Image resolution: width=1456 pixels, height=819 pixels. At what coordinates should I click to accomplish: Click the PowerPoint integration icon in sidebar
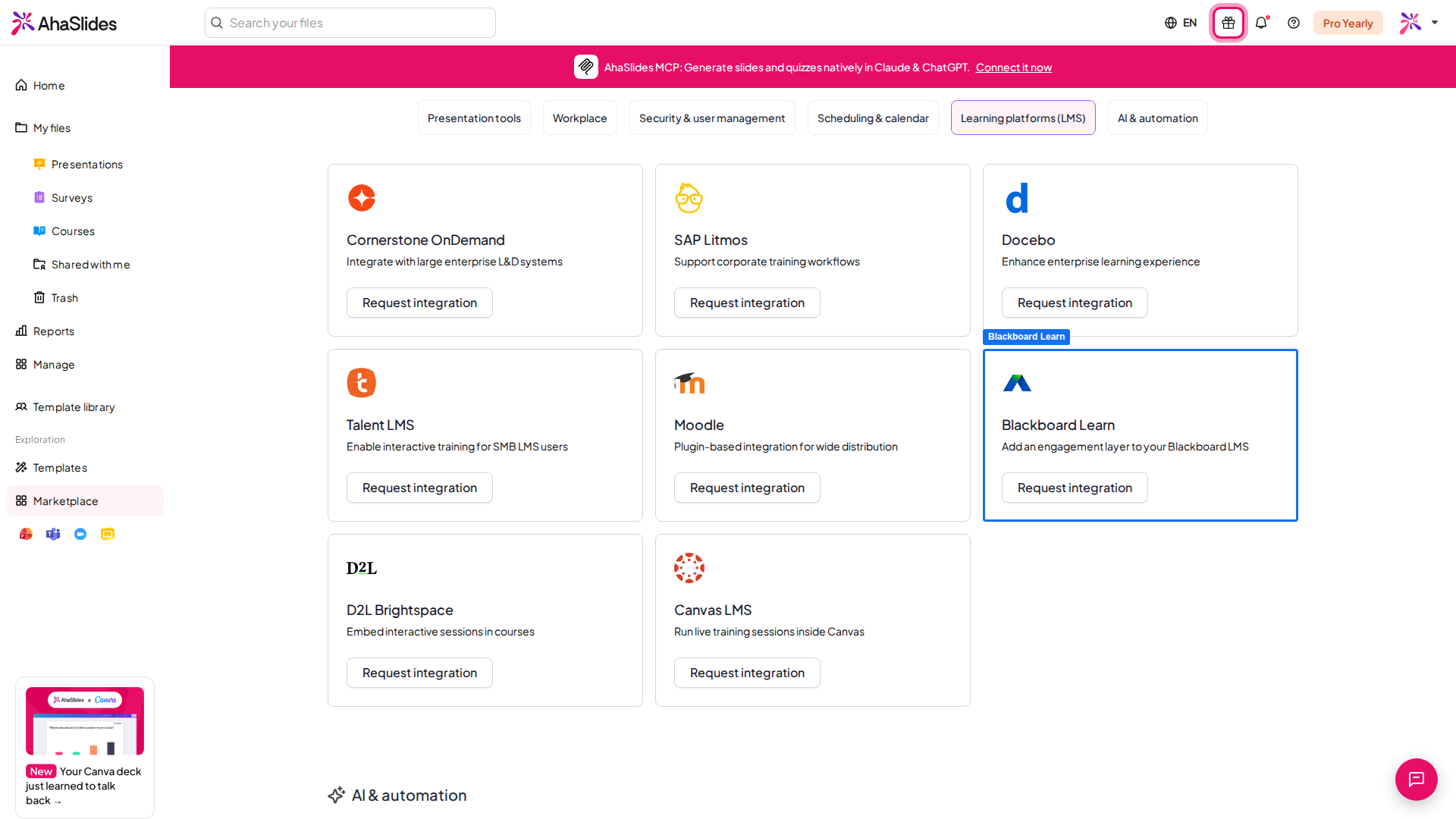(26, 534)
